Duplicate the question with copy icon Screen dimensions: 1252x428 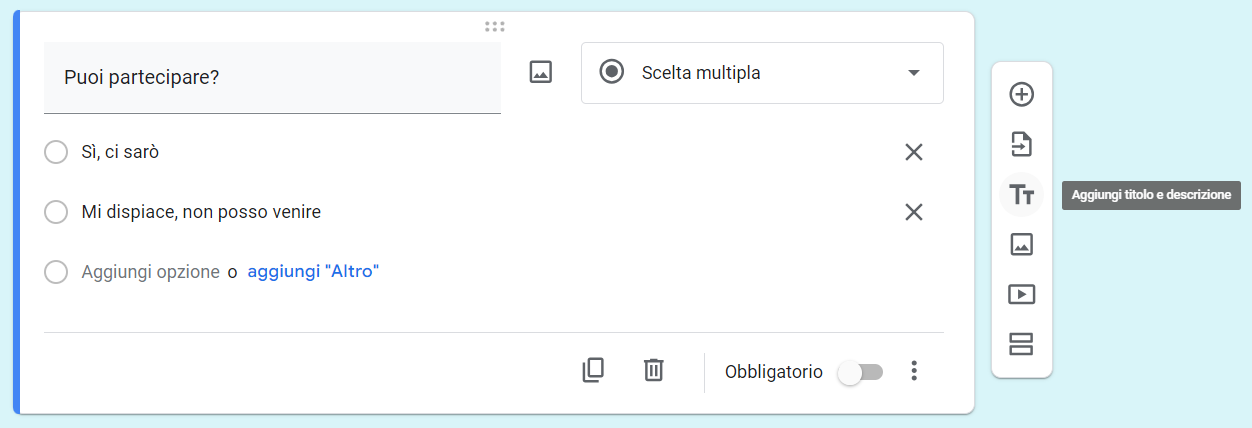click(x=593, y=371)
